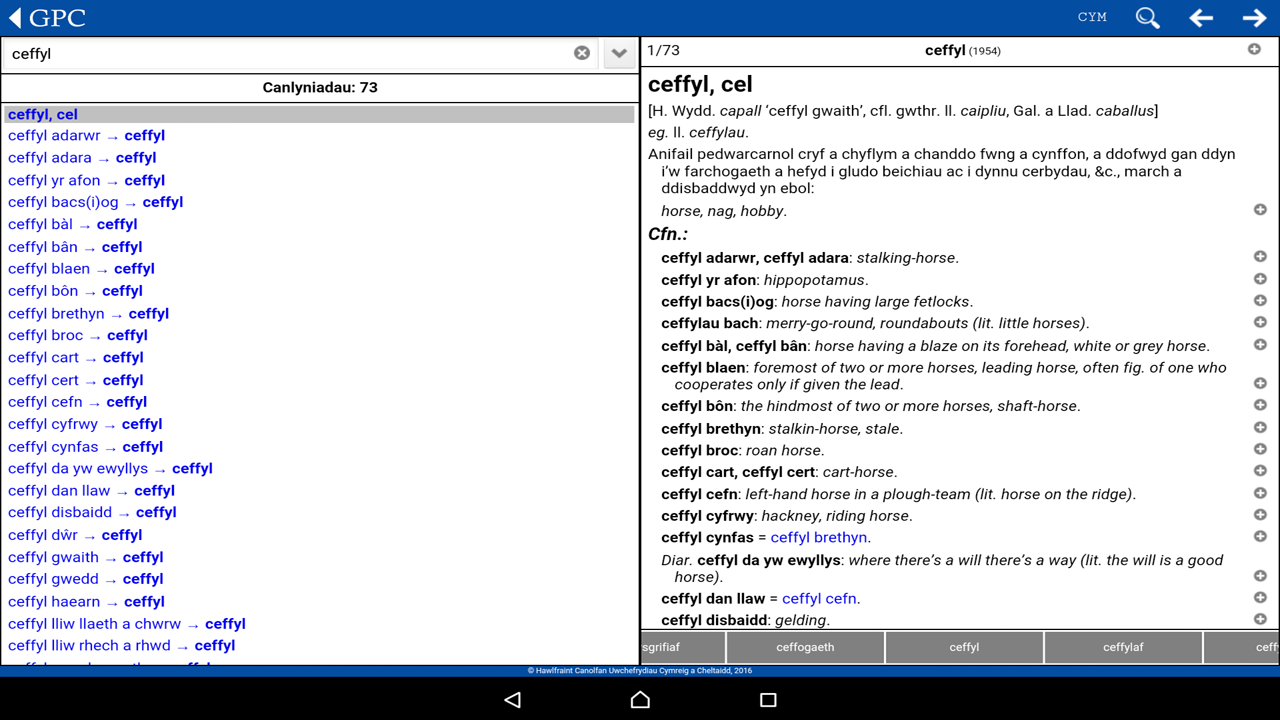Open the search magnifier in the top bar

pyautogui.click(x=1147, y=17)
